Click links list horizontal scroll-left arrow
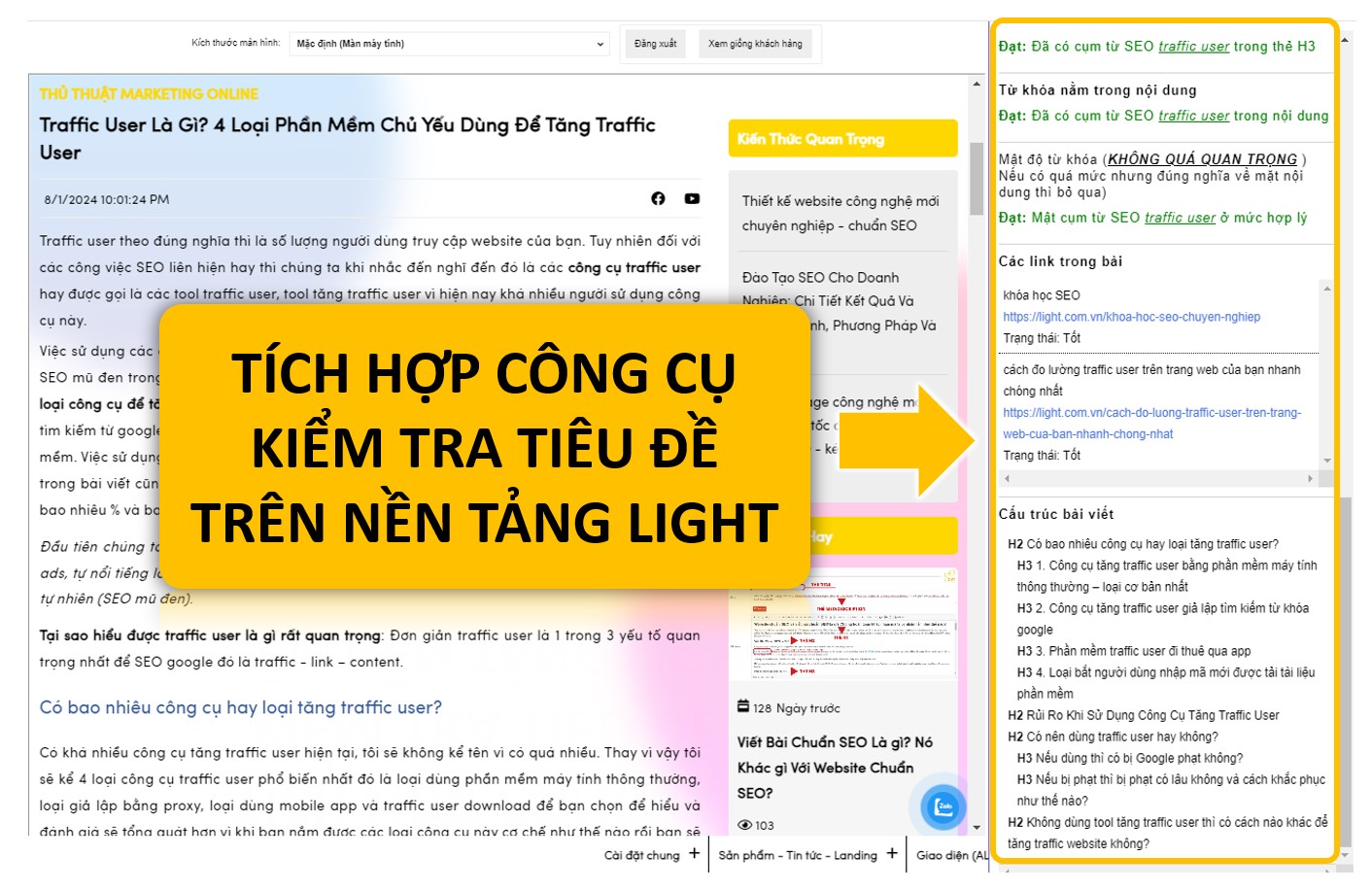The image size is (1372, 891). pos(1007,478)
